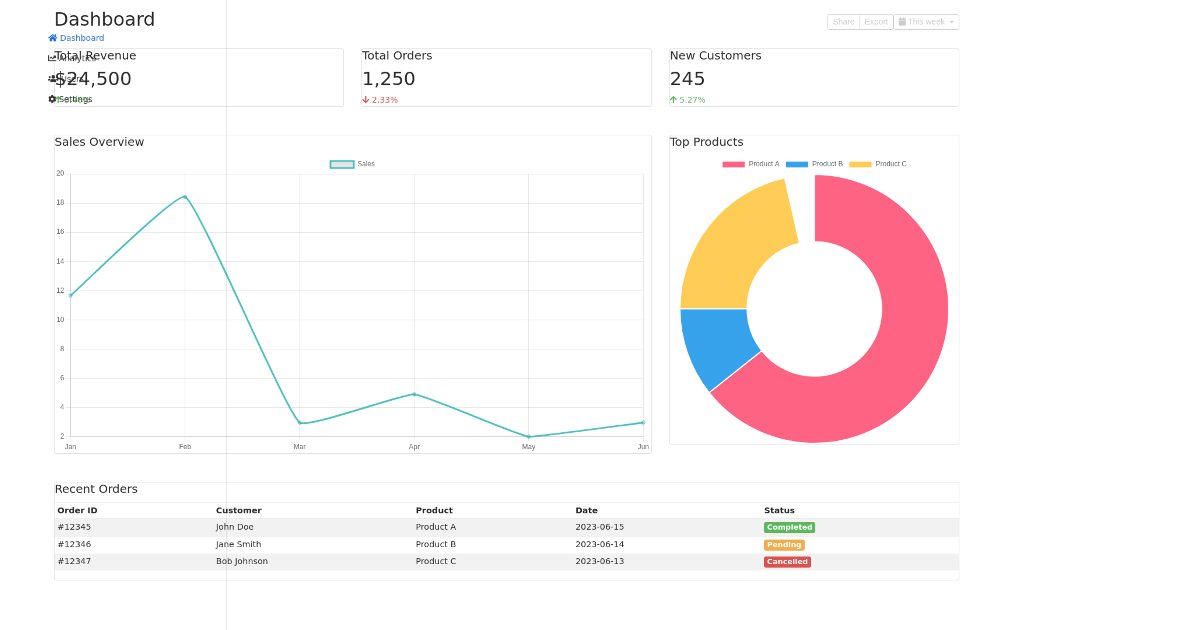This screenshot has width=1200, height=630.
Task: Click the Share button
Action: tap(843, 21)
